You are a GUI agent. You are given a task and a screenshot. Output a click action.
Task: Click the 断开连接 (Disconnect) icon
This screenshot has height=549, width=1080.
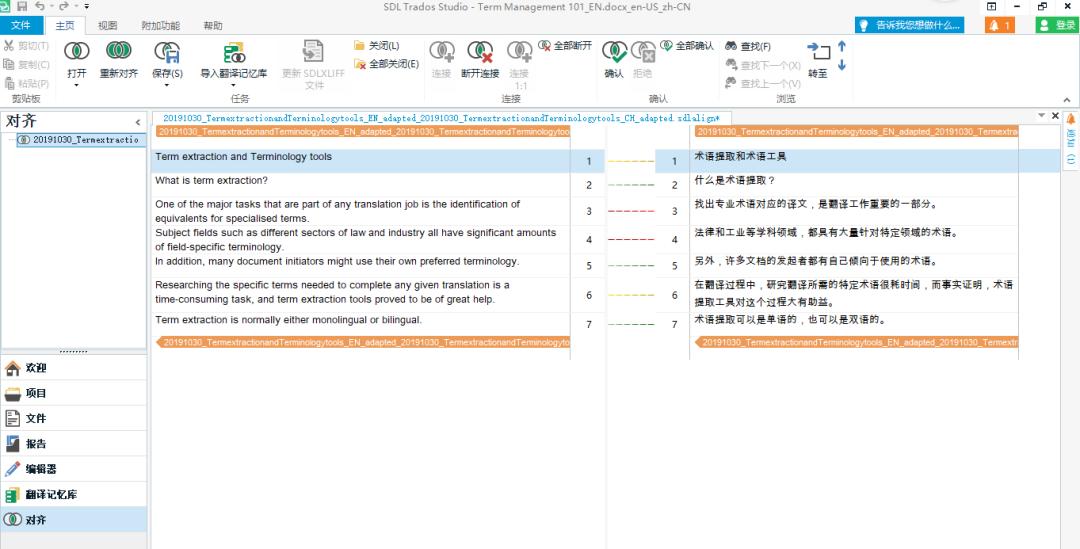480,52
